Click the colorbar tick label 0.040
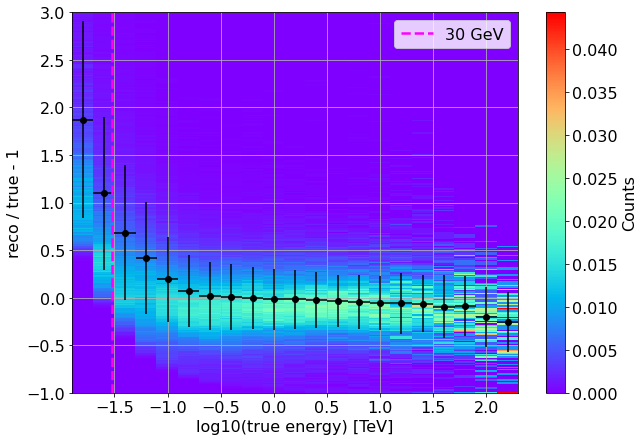 [594, 50]
